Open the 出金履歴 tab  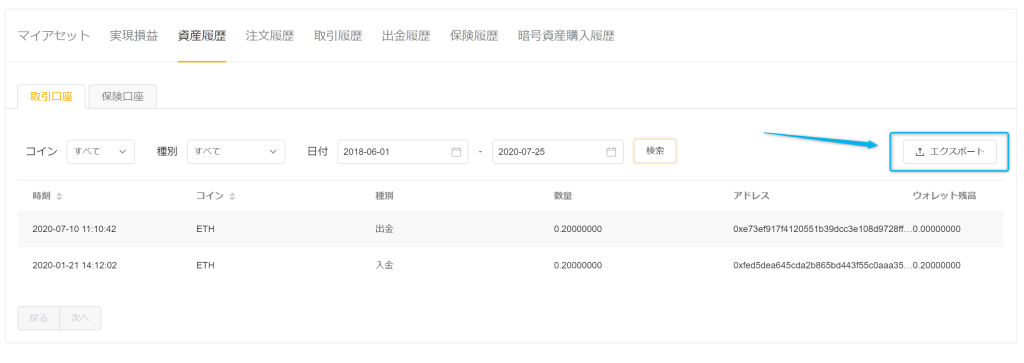(406, 36)
